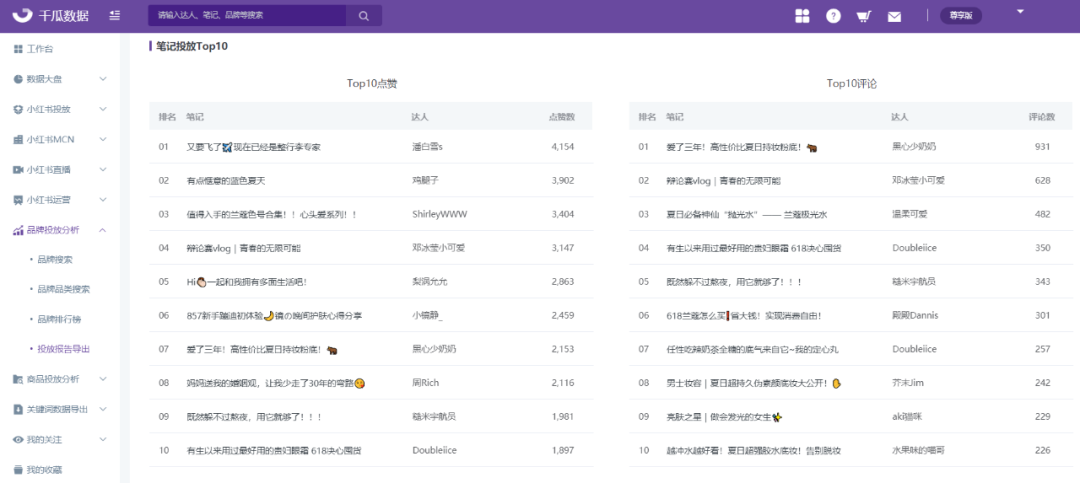Open the shopping cart icon
This screenshot has width=1080, height=483.
(864, 16)
